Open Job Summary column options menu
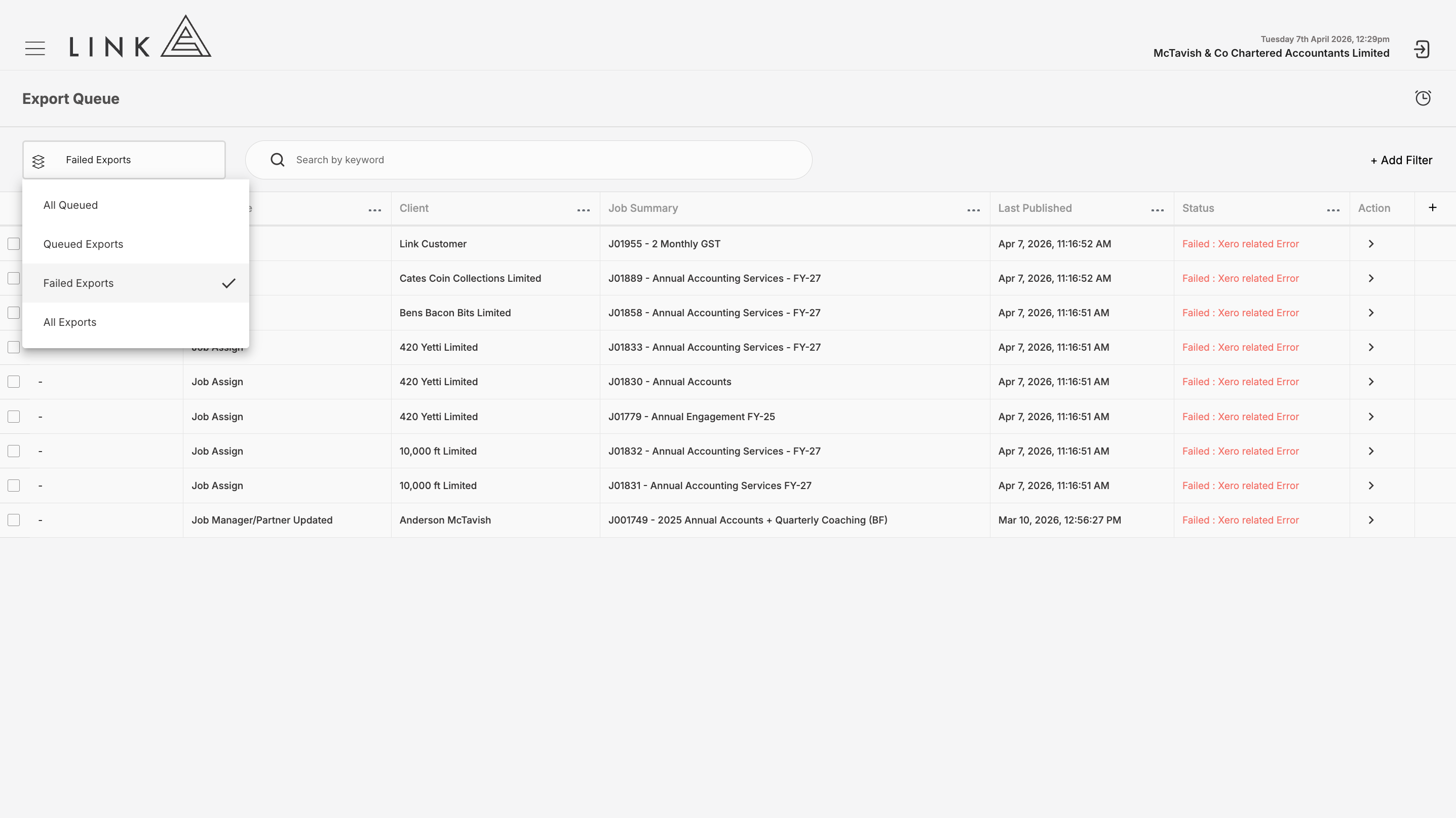 point(973,210)
